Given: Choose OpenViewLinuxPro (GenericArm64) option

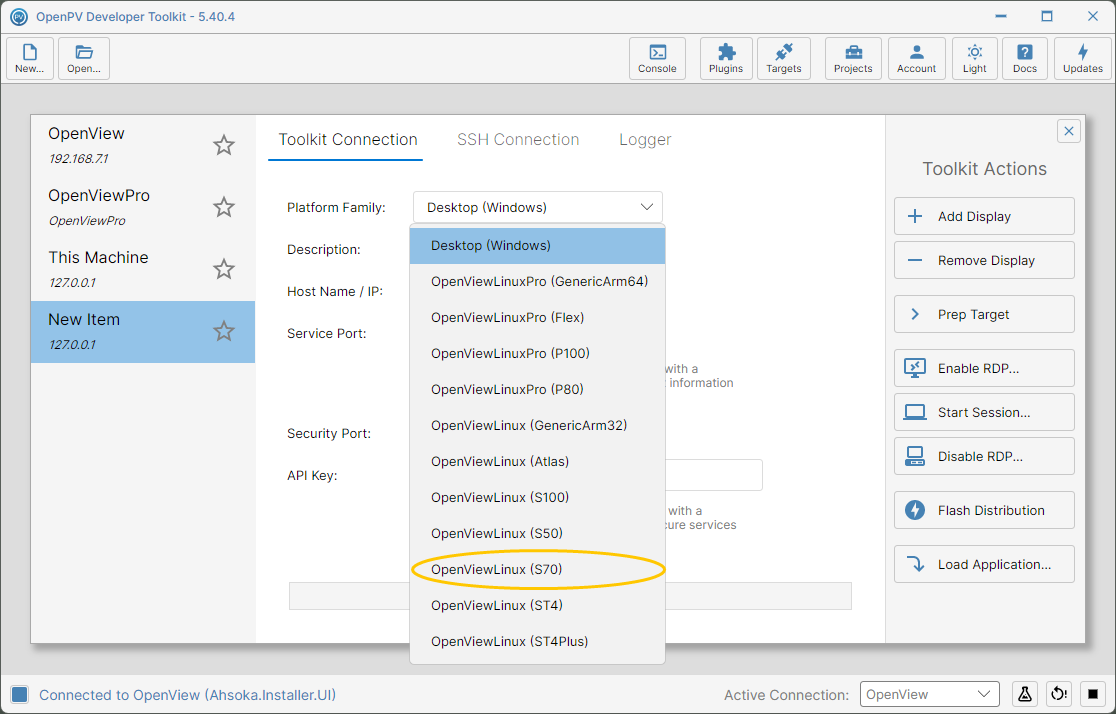Looking at the screenshot, I should 537,281.
